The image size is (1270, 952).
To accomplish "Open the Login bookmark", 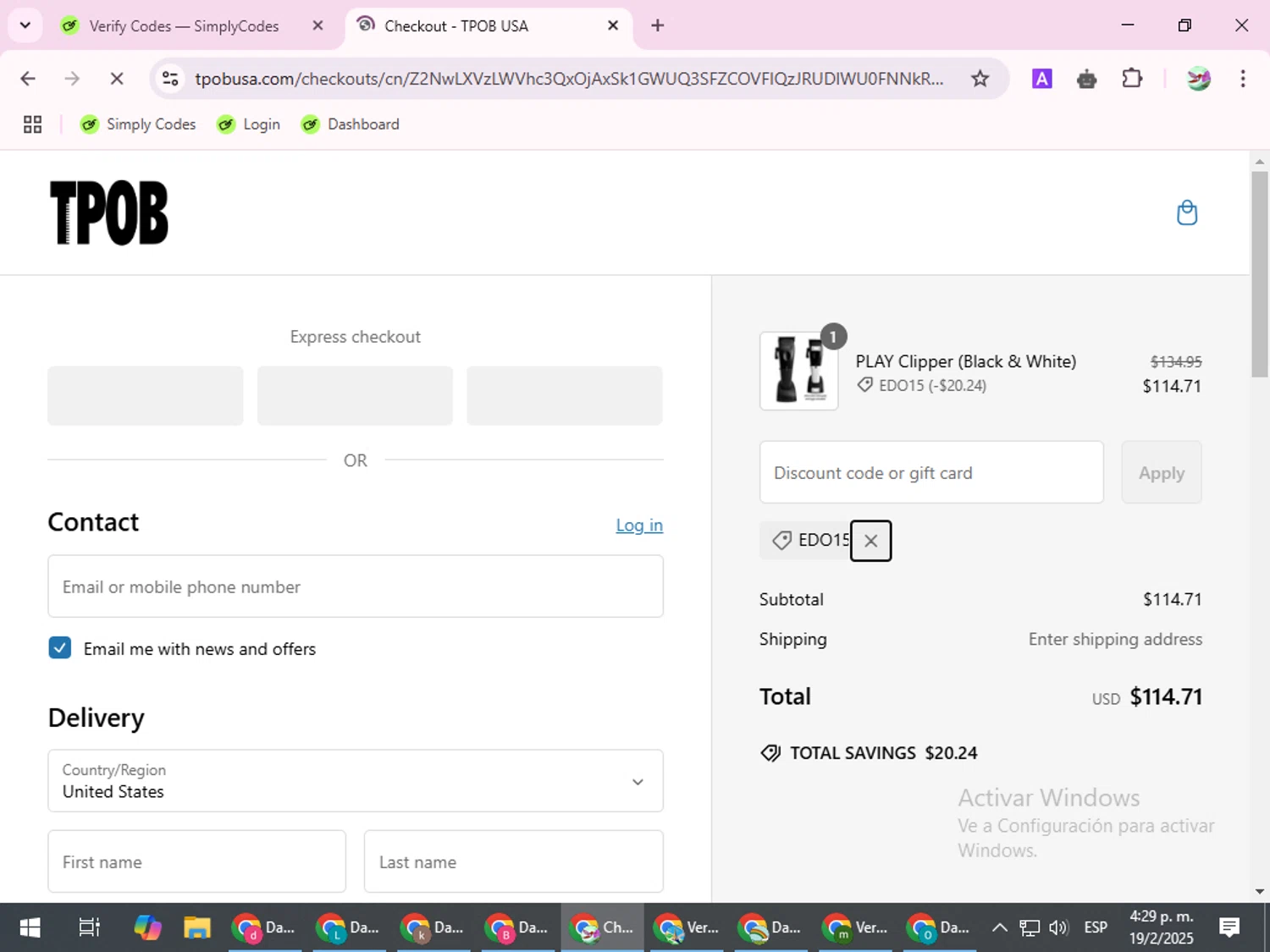I will [x=248, y=124].
